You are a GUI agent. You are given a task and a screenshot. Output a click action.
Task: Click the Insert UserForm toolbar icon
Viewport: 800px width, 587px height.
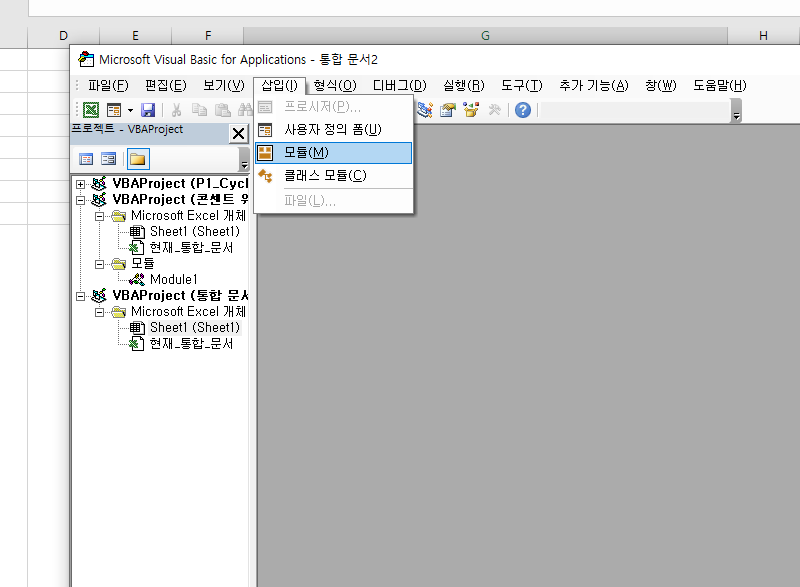[x=114, y=110]
